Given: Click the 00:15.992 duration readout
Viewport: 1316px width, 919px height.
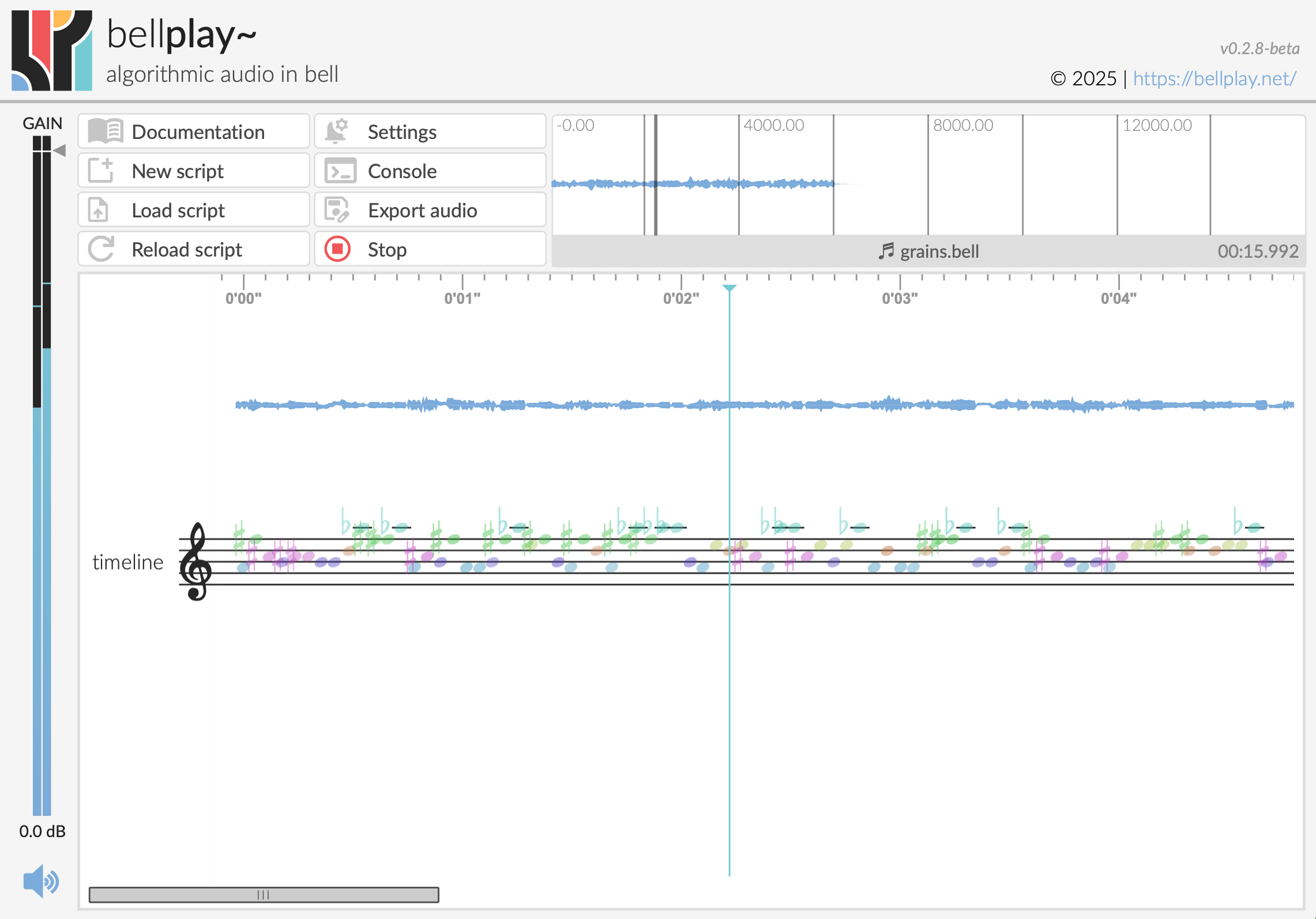Looking at the screenshot, I should [x=1258, y=251].
